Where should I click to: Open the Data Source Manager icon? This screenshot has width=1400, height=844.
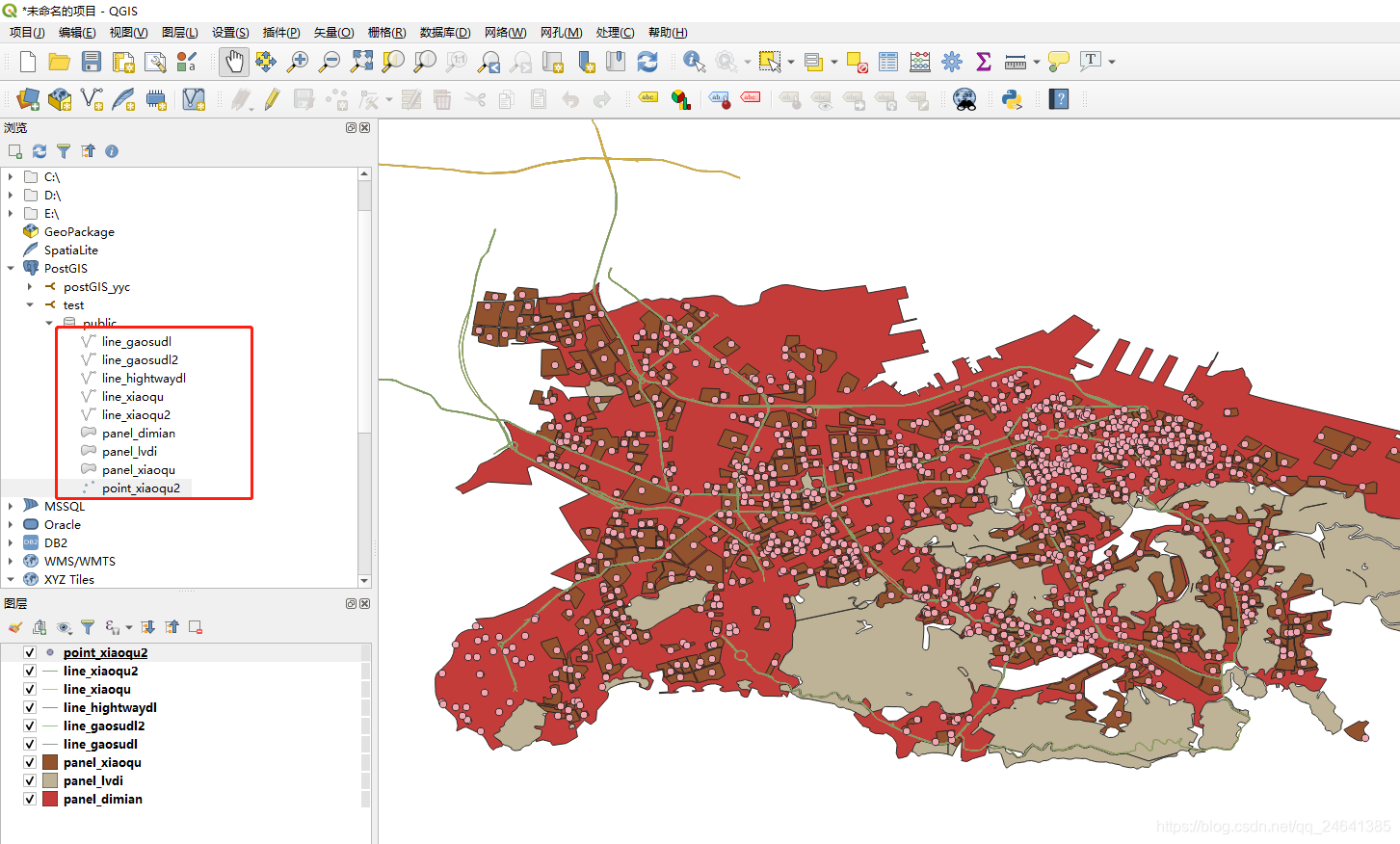[x=26, y=99]
